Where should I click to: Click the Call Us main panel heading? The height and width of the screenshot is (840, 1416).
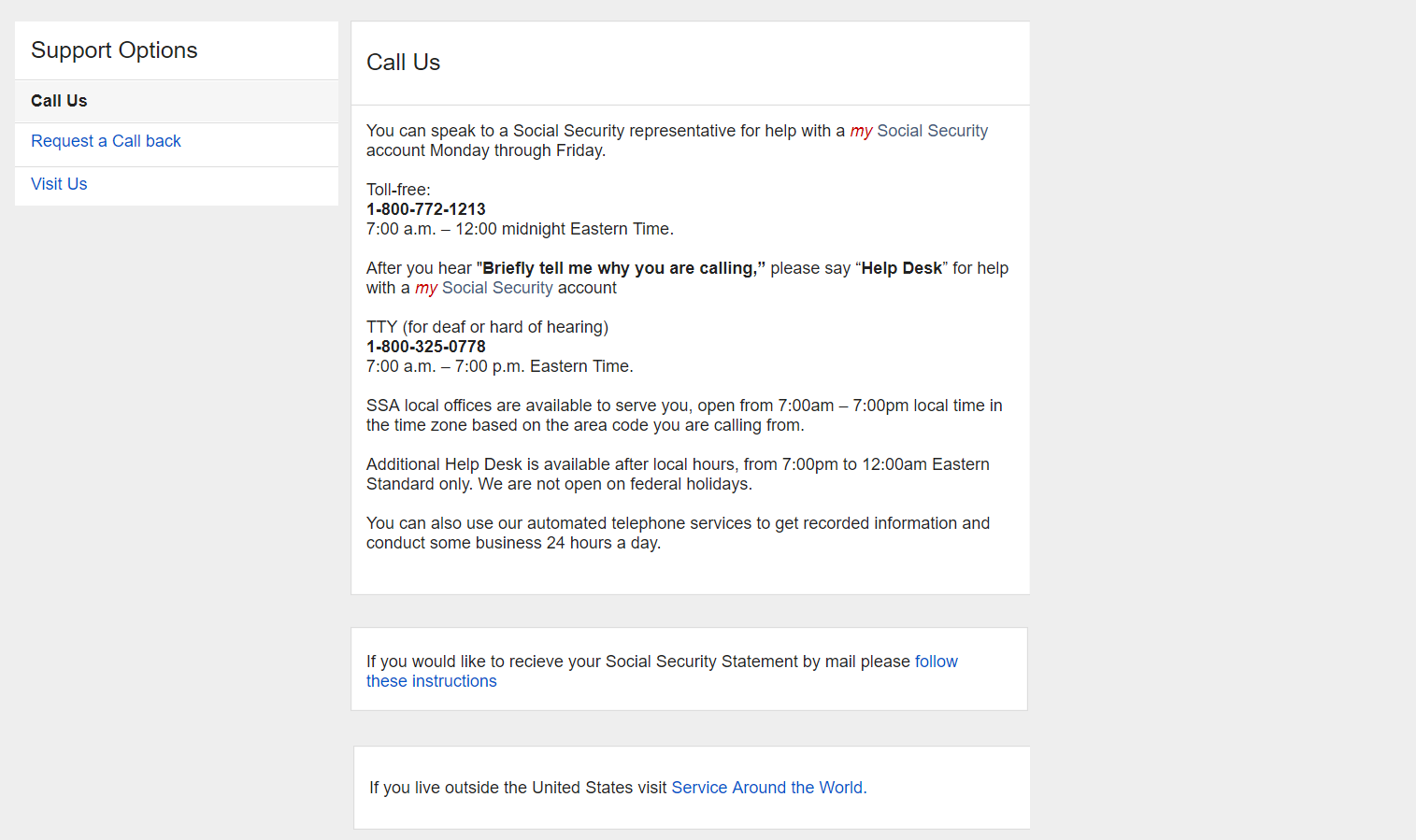tap(403, 63)
